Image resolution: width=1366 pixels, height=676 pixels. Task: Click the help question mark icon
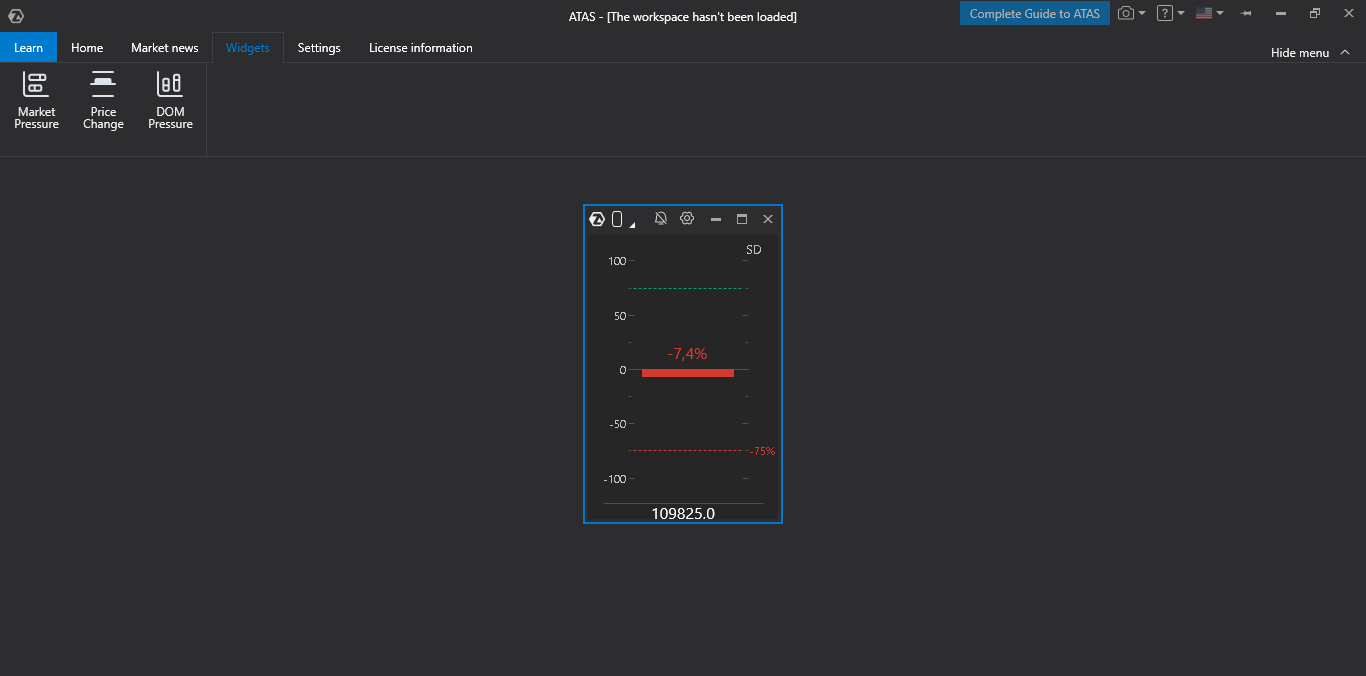(x=1164, y=13)
